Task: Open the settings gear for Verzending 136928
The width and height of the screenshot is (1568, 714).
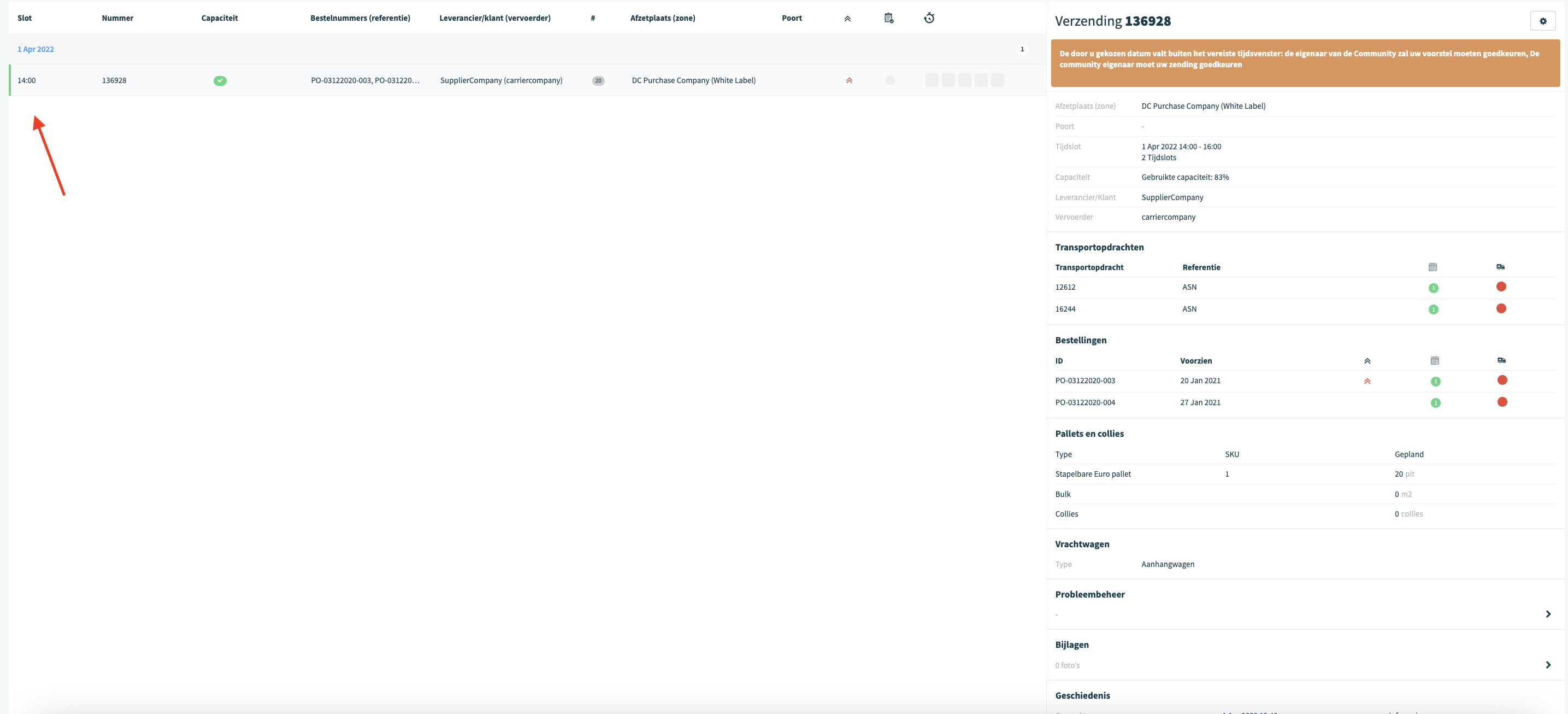Action: tap(1542, 21)
